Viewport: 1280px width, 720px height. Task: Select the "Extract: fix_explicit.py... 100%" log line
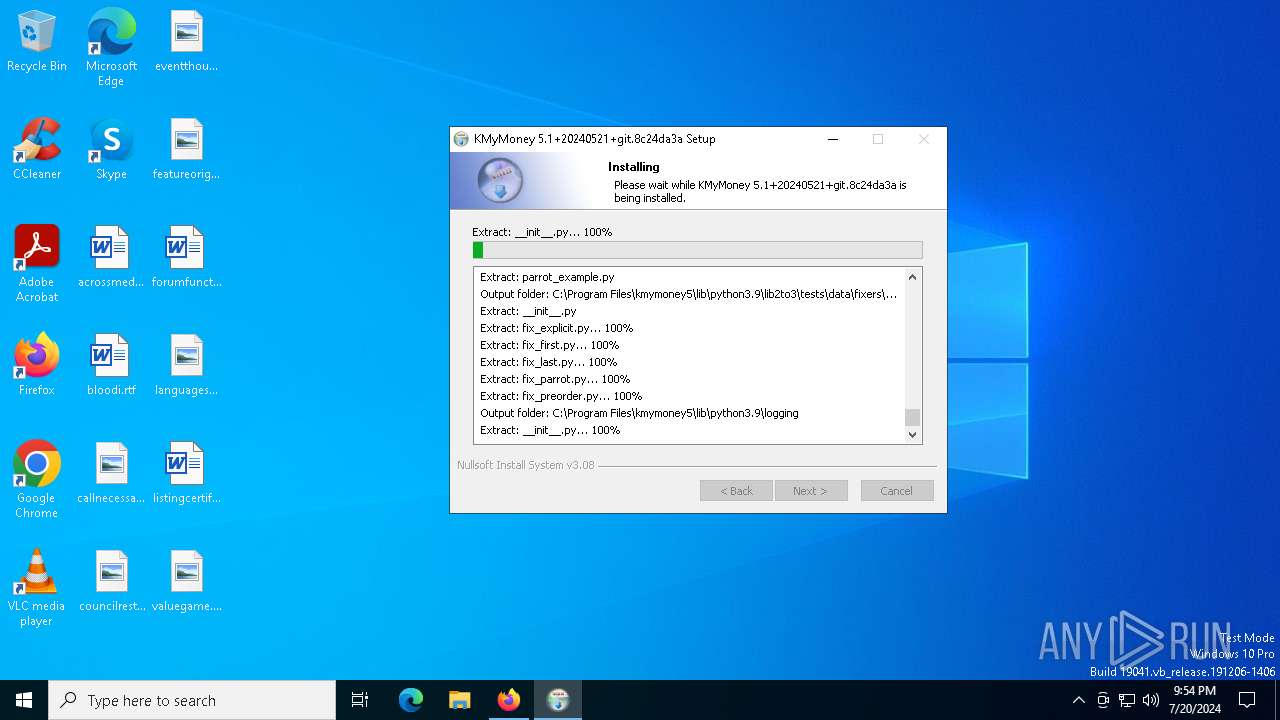tap(556, 328)
